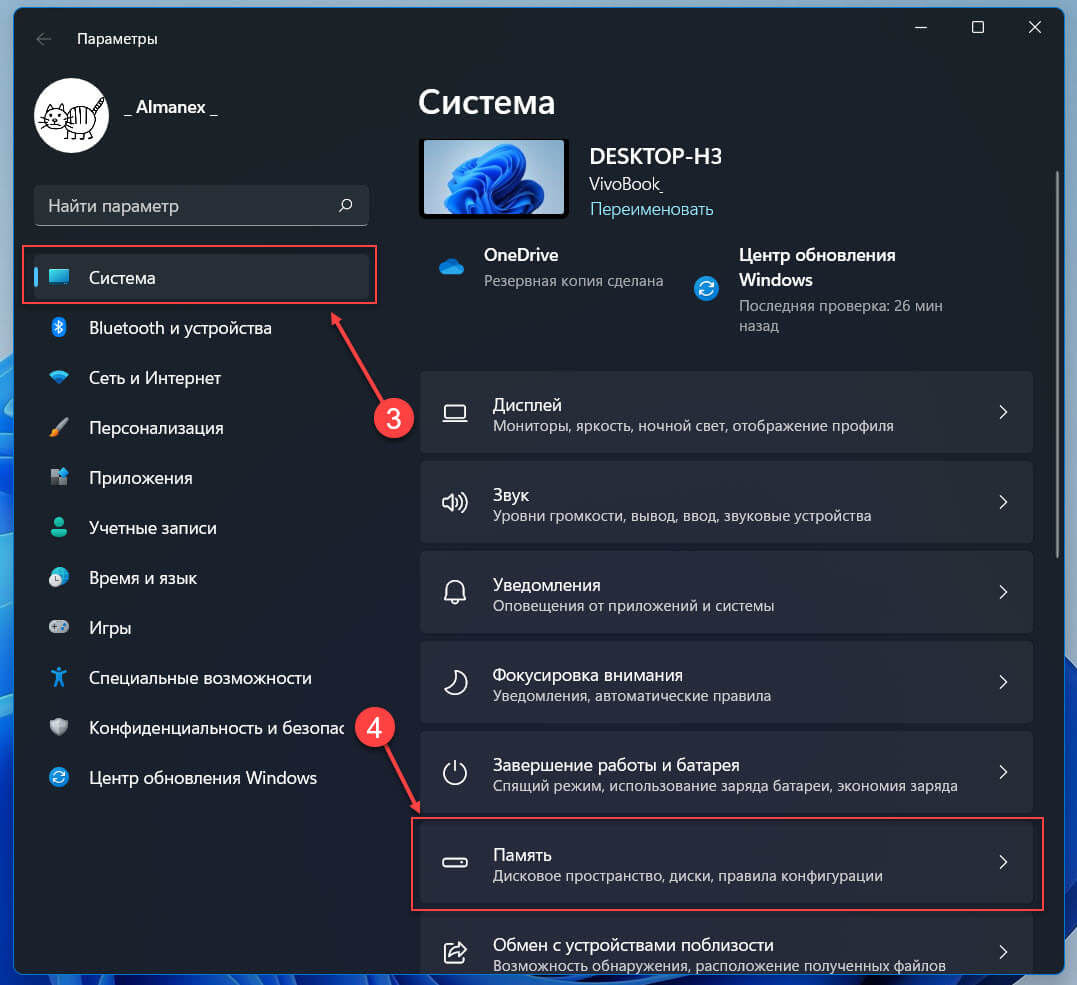Click the moon Фокусировка внимания icon
Screen dimensions: 1077x985
click(455, 683)
